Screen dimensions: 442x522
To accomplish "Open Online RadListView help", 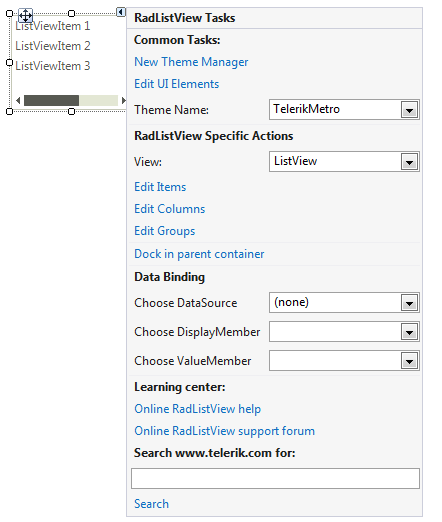I will [197, 409].
